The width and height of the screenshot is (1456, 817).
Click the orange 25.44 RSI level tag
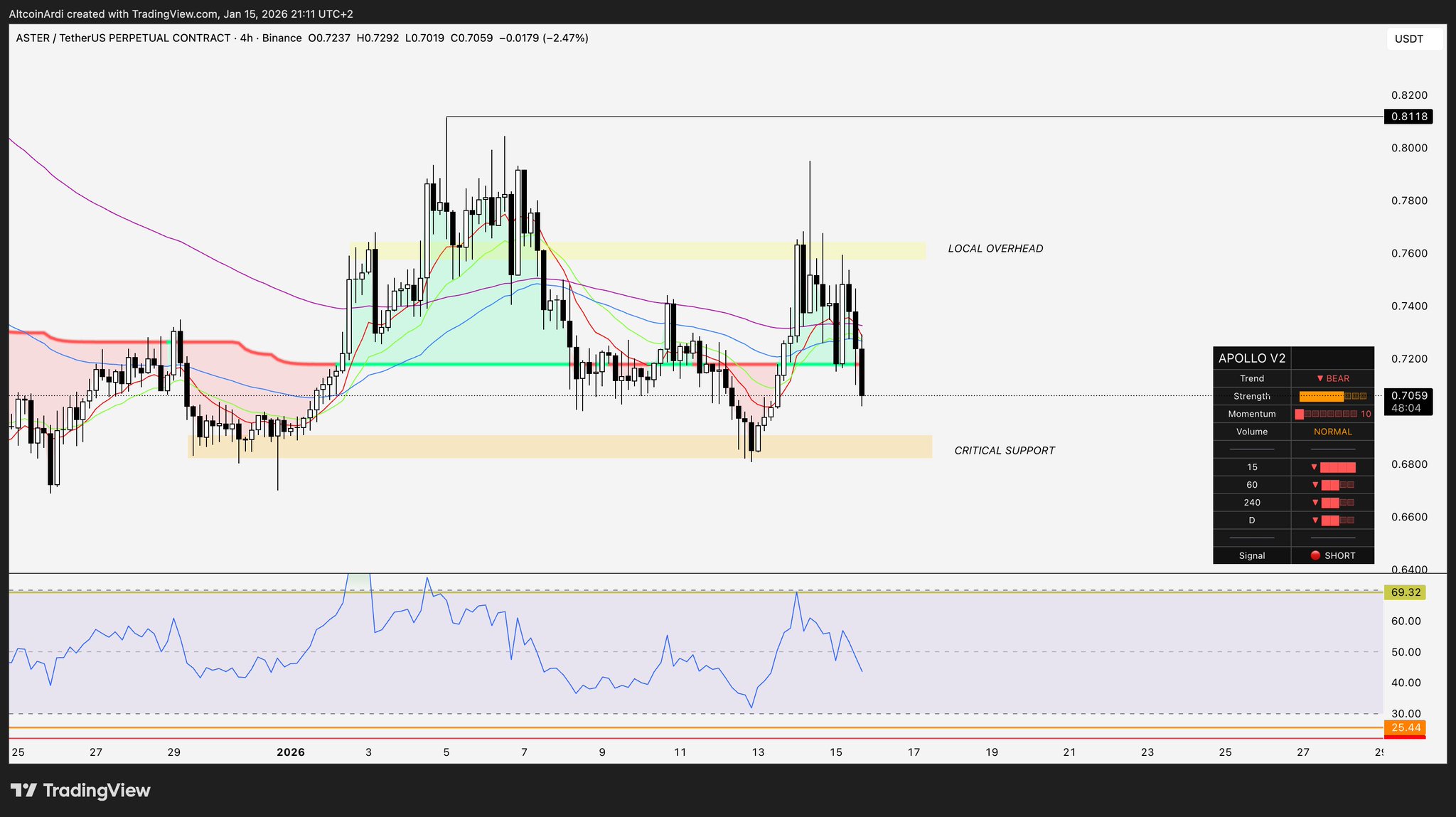tap(1406, 727)
